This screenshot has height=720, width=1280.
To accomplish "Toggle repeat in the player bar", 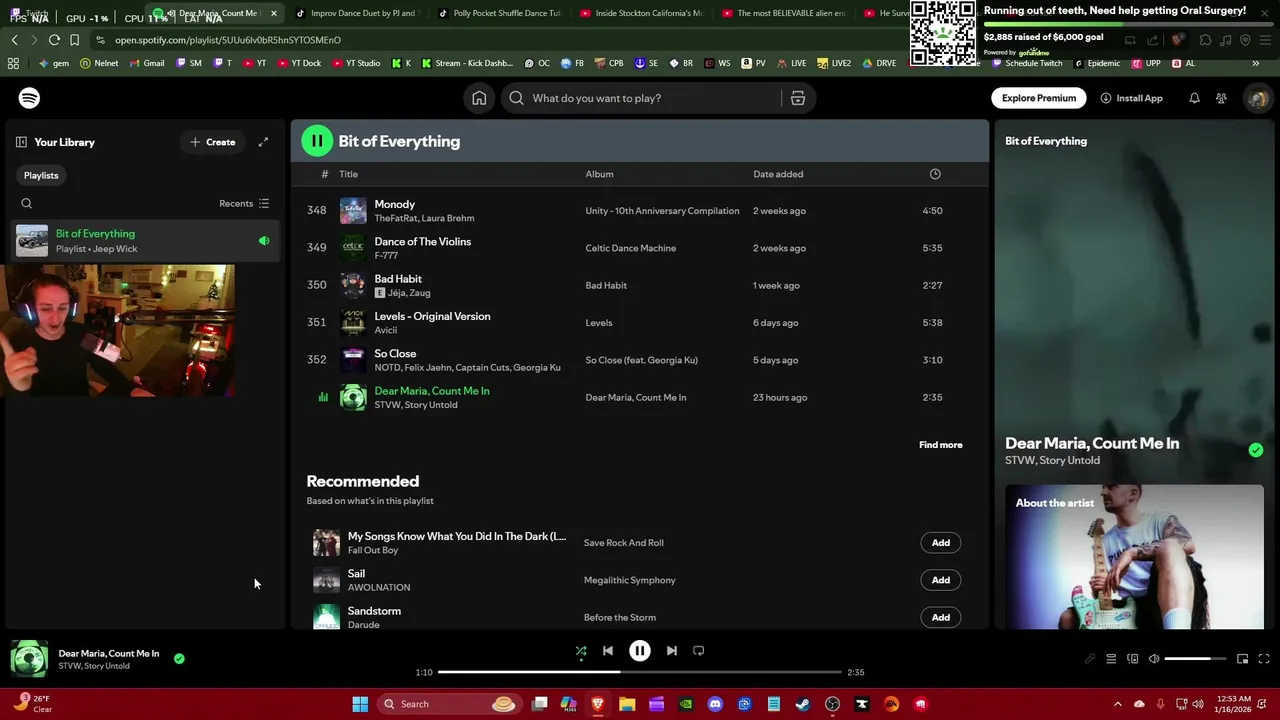I will [x=699, y=651].
